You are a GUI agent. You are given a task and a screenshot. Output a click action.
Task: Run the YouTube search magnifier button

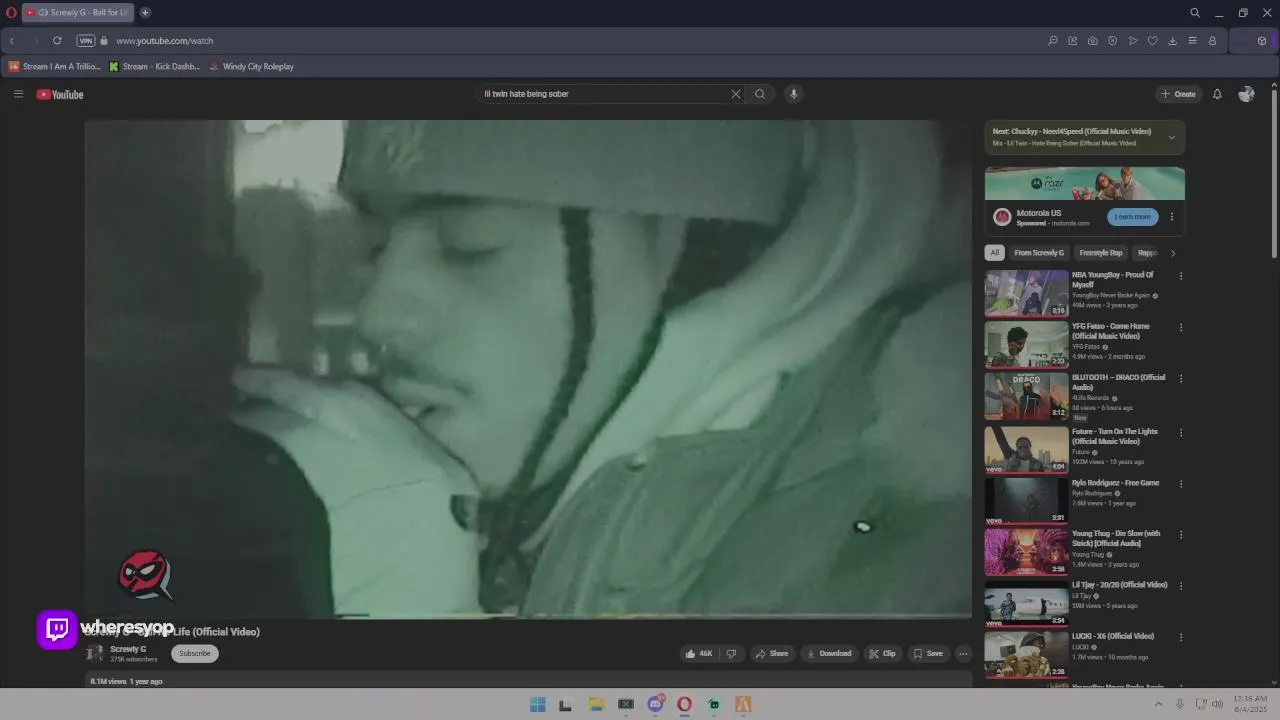coord(760,94)
